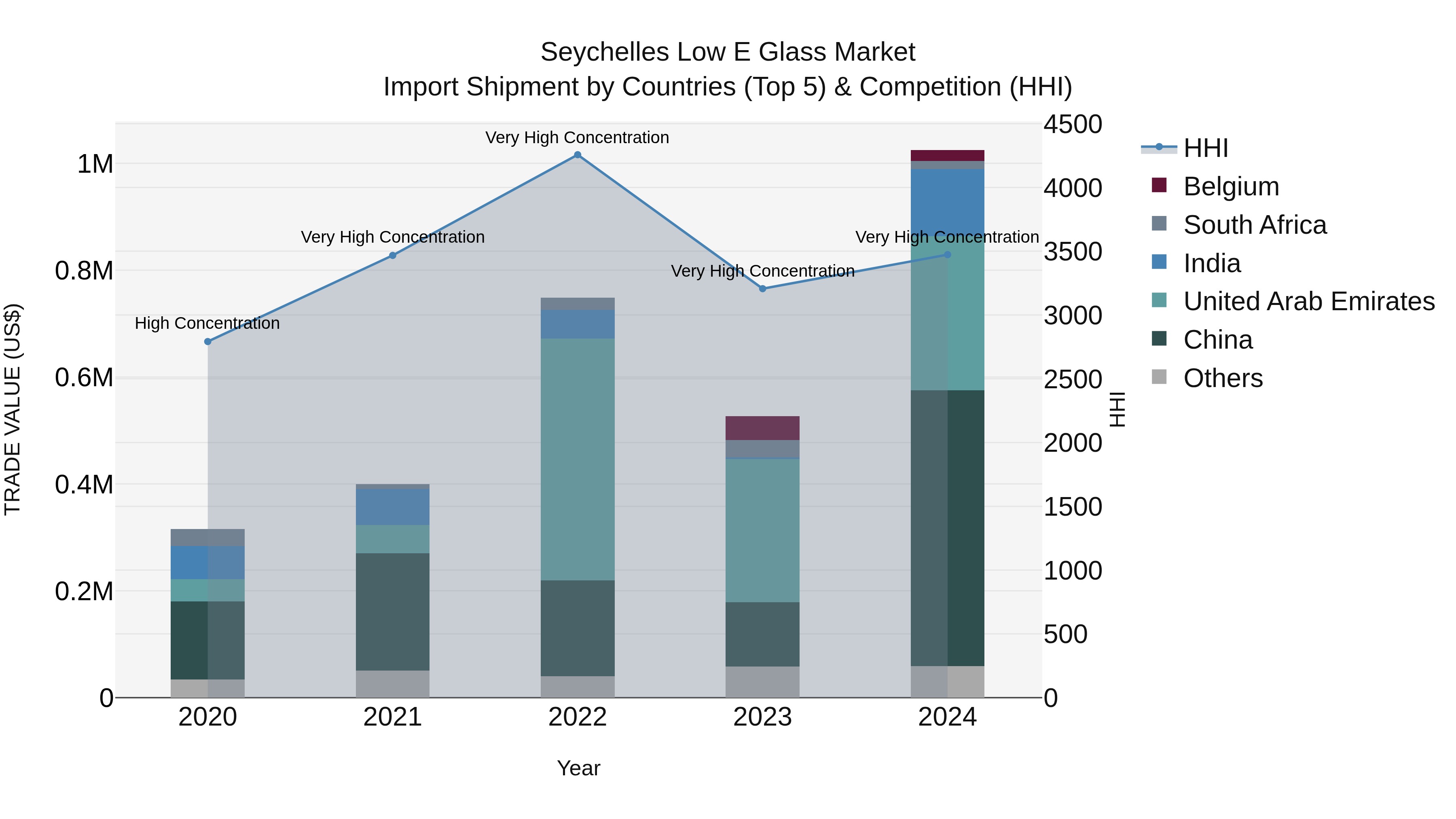This screenshot has height=819, width=1456.
Task: Click the Belgium segment atop 2024 bar
Action: (948, 155)
